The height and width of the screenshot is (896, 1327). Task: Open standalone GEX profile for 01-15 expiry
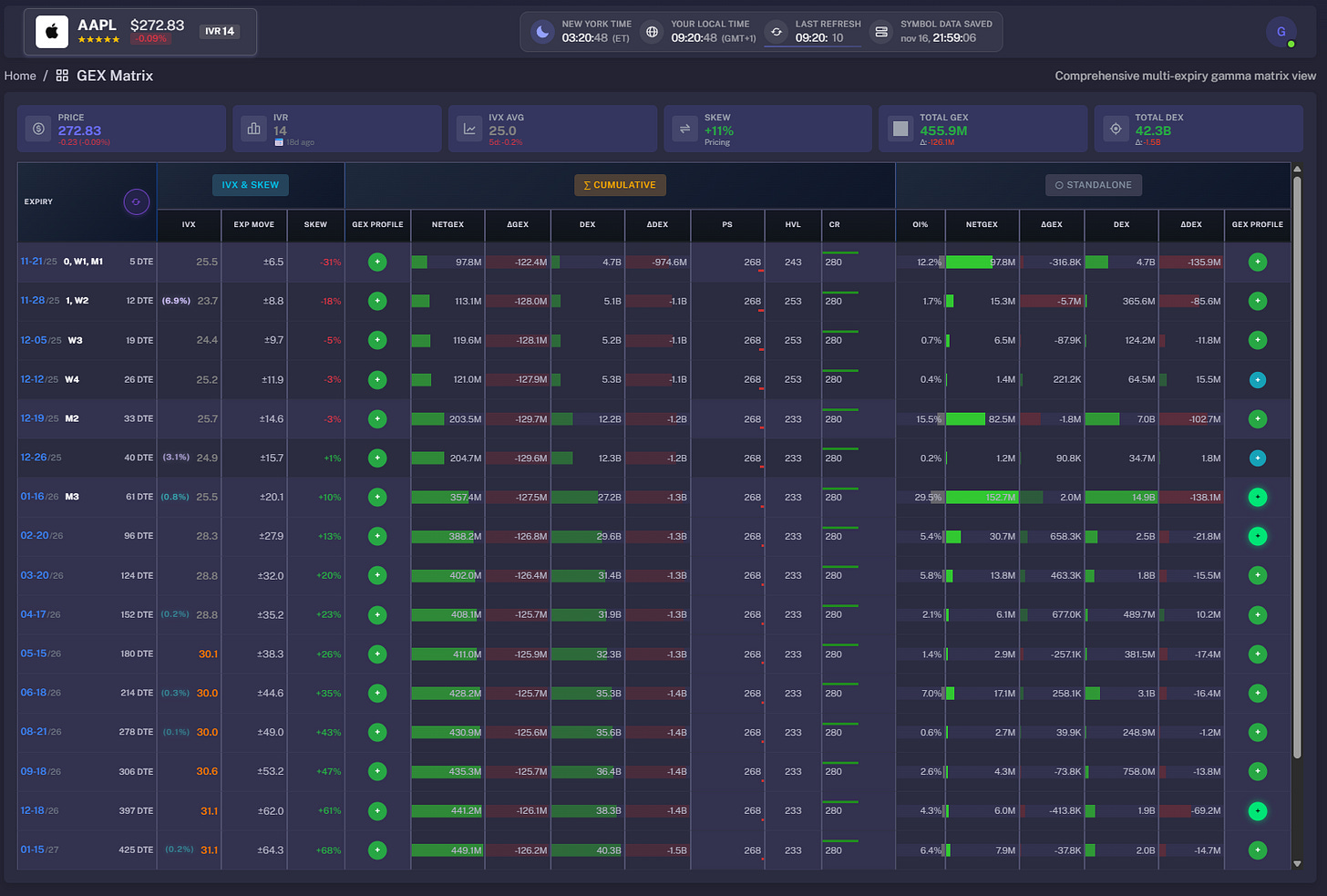tap(1258, 850)
